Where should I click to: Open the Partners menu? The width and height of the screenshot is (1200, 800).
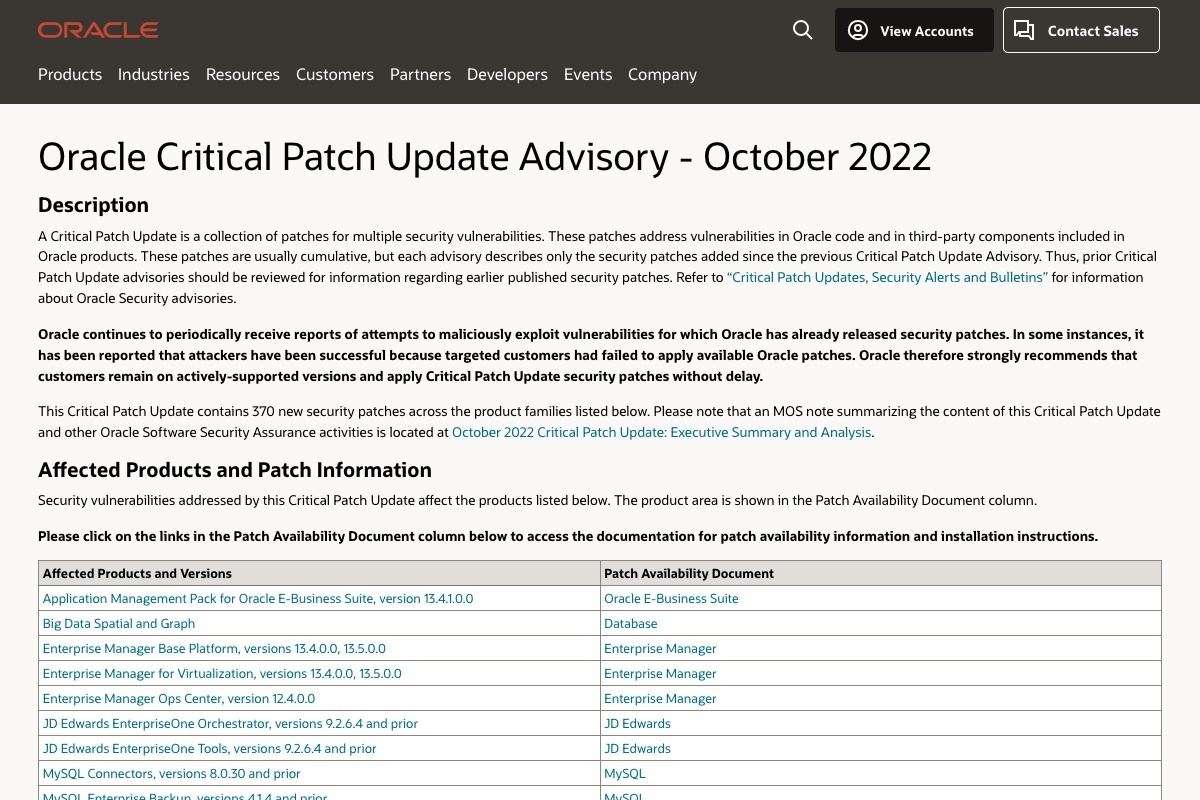[x=420, y=74]
